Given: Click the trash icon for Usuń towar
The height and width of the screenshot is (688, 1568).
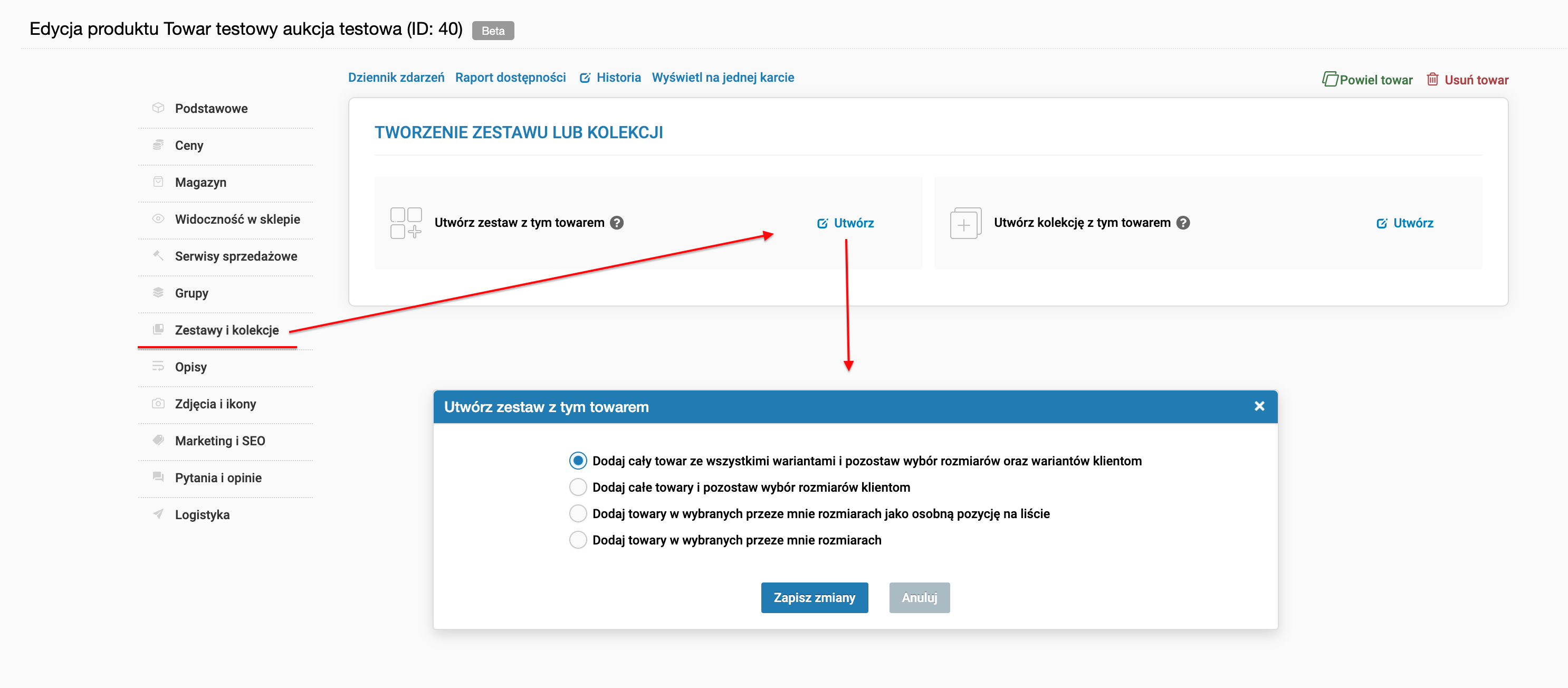Looking at the screenshot, I should [1432, 80].
